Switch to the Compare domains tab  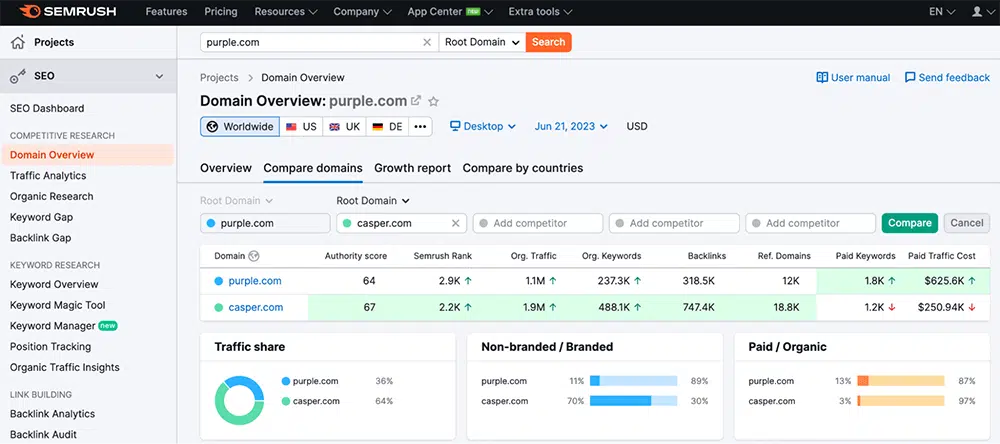(x=313, y=168)
